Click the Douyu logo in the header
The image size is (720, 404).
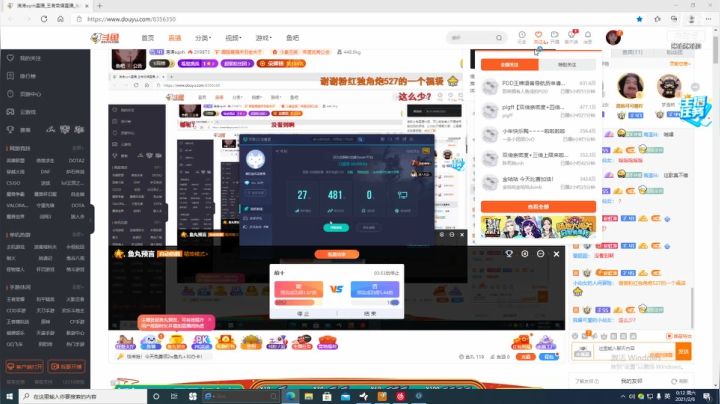[105, 38]
